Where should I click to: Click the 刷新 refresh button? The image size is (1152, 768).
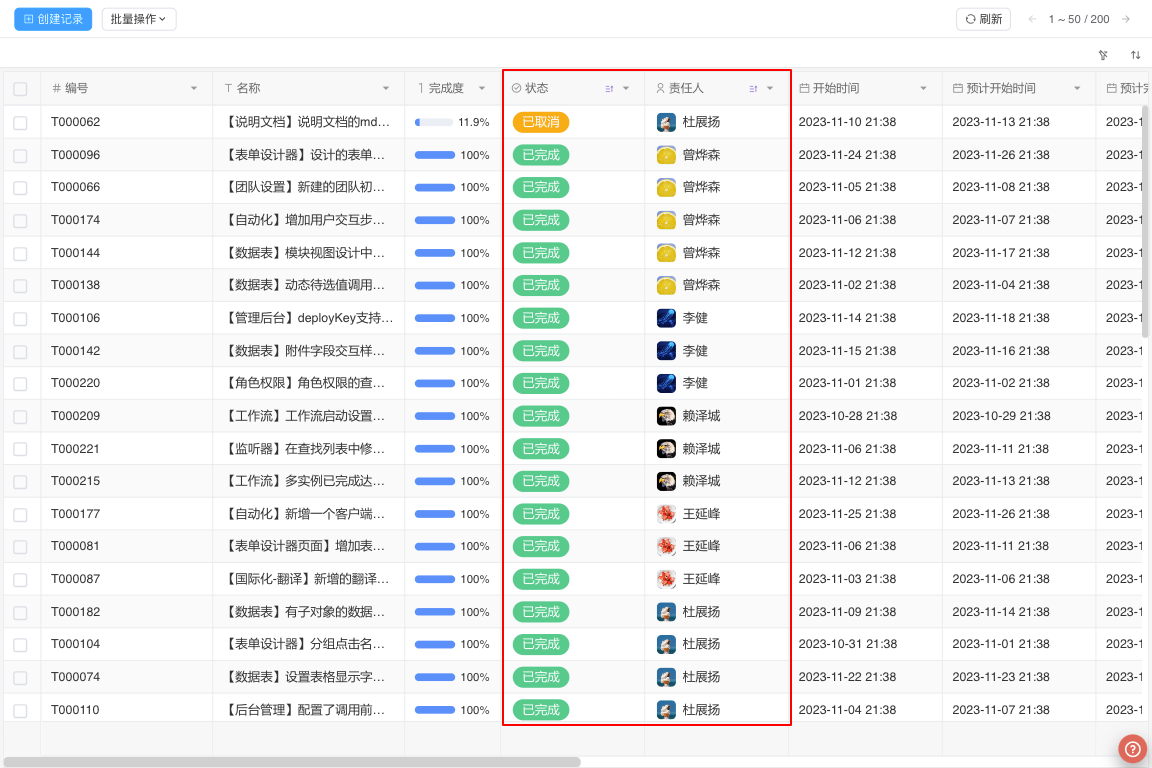982,18
